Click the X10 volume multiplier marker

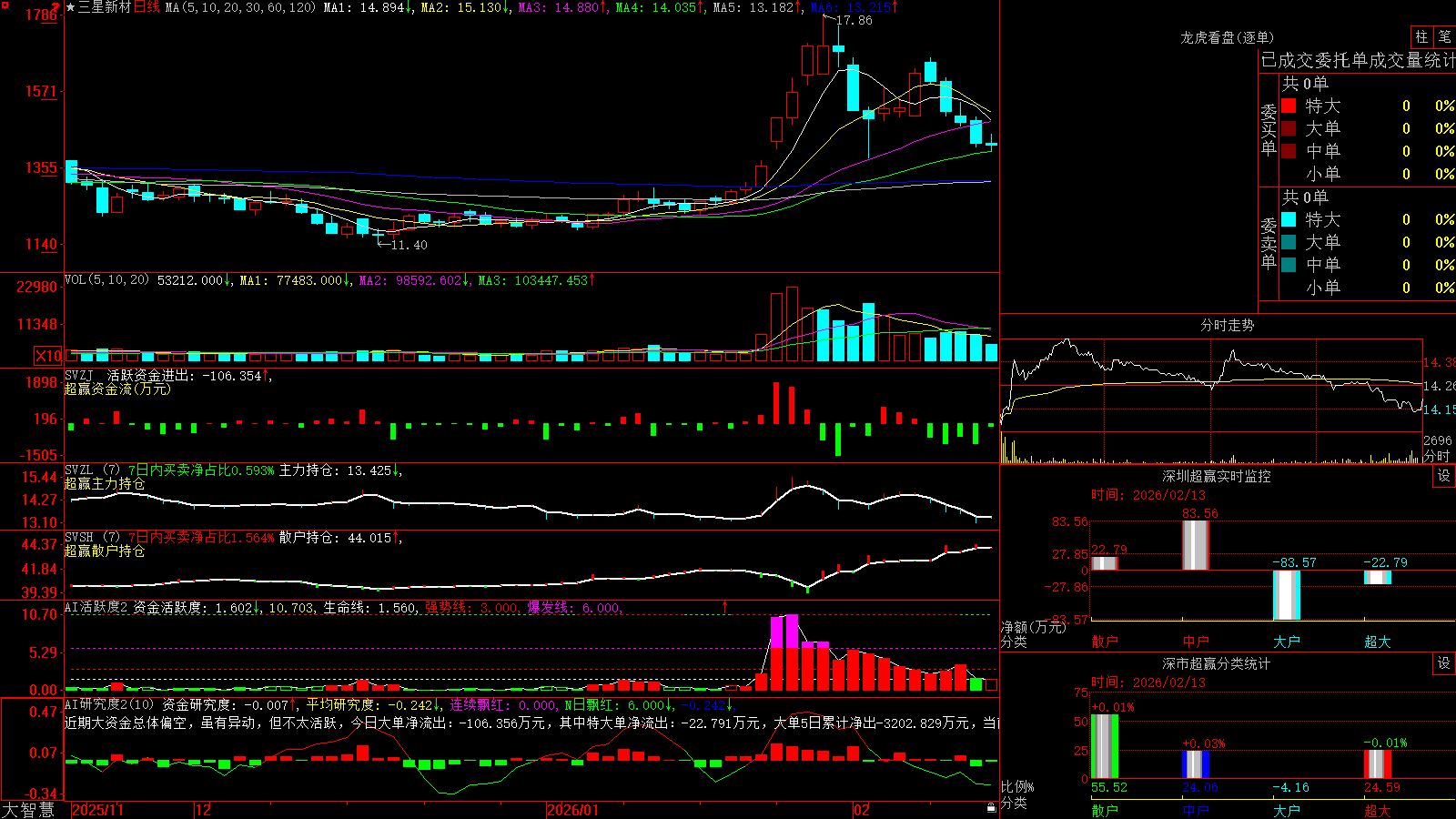[48, 356]
